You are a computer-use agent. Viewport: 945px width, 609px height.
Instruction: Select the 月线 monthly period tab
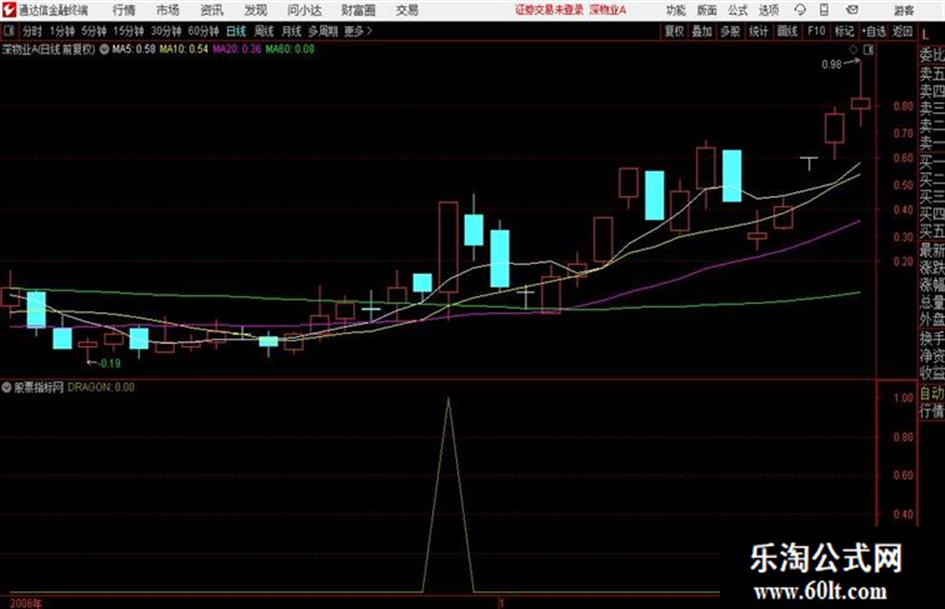click(292, 31)
